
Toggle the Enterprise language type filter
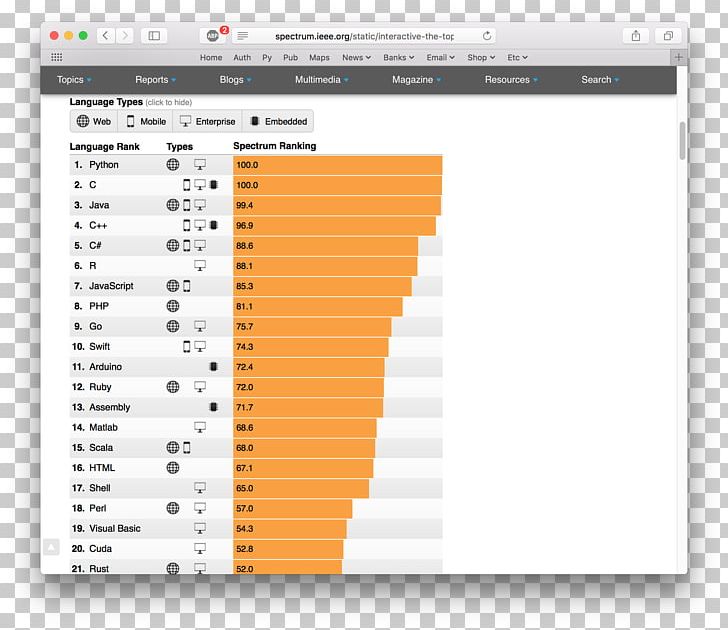(x=208, y=121)
